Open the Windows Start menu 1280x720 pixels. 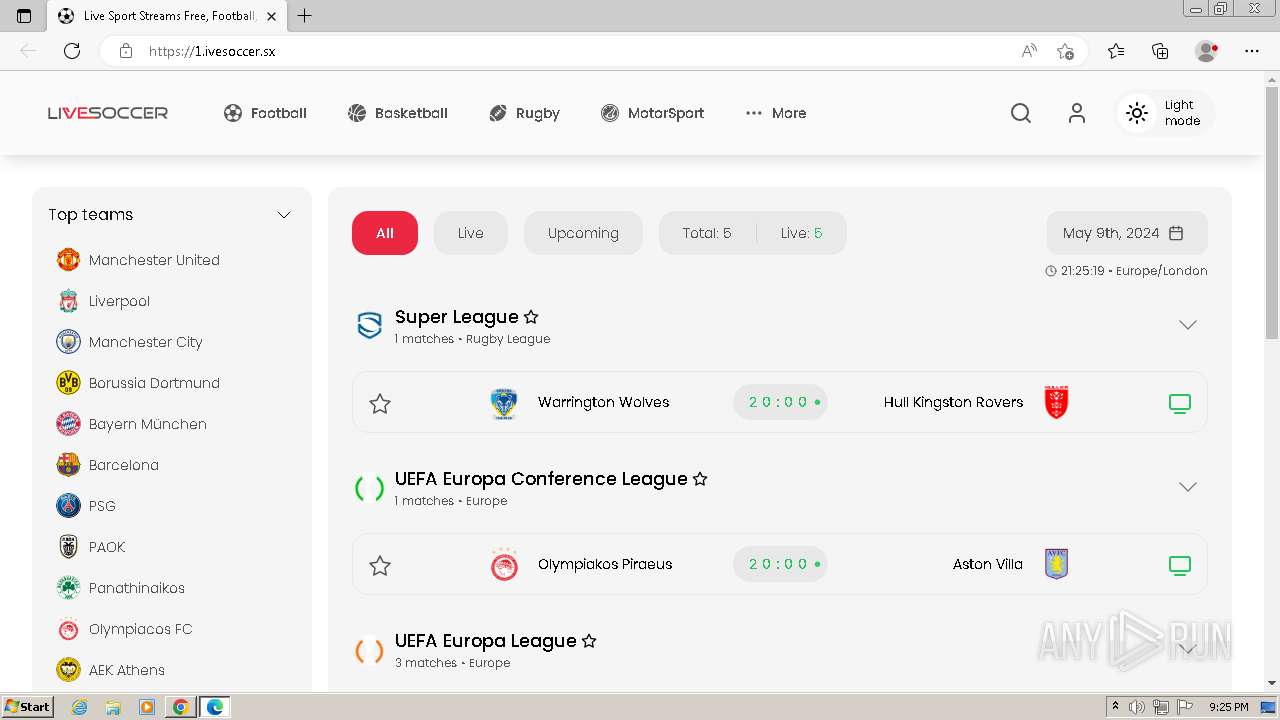coord(28,707)
